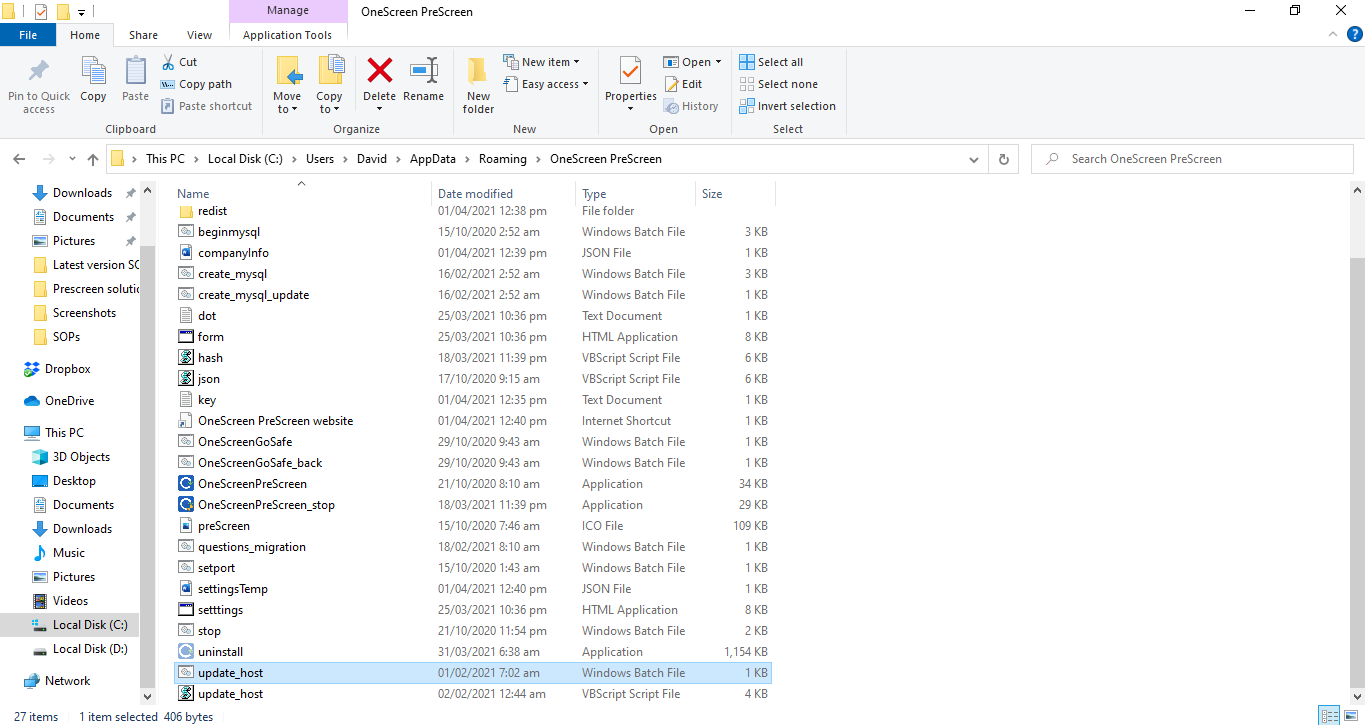Click Invert selection
The height and width of the screenshot is (725, 1365).
788,106
